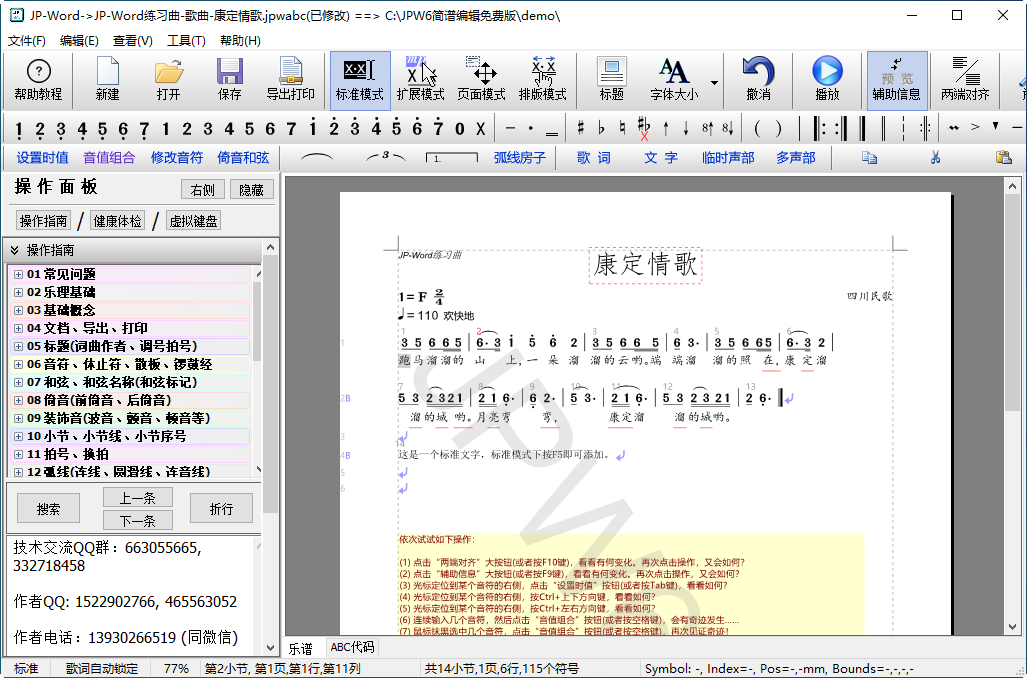1027x678 pixels.
Task: Open the 健康体检 panel
Action: [x=117, y=221]
